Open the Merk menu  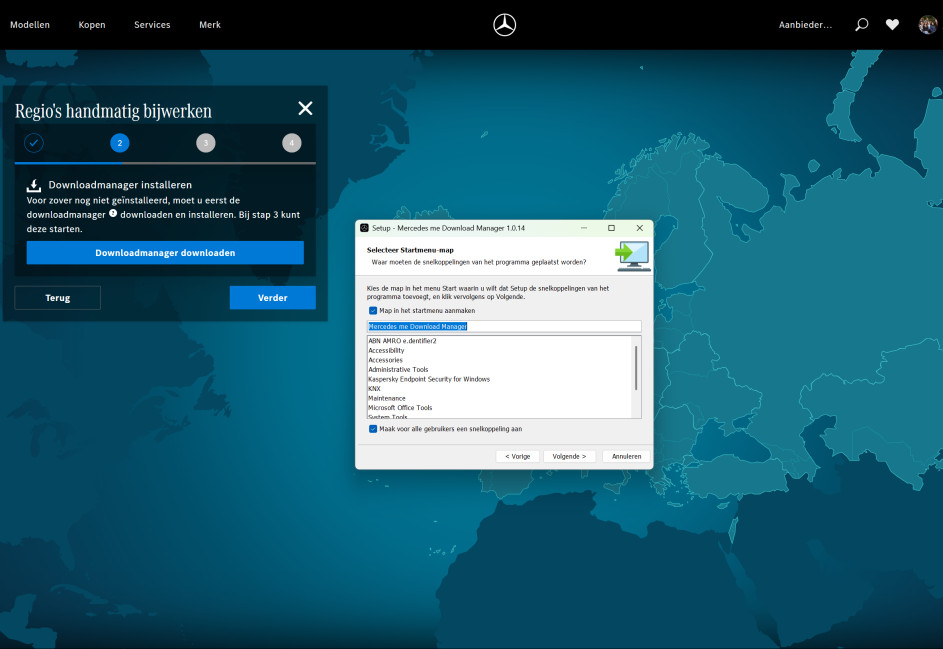[210, 25]
